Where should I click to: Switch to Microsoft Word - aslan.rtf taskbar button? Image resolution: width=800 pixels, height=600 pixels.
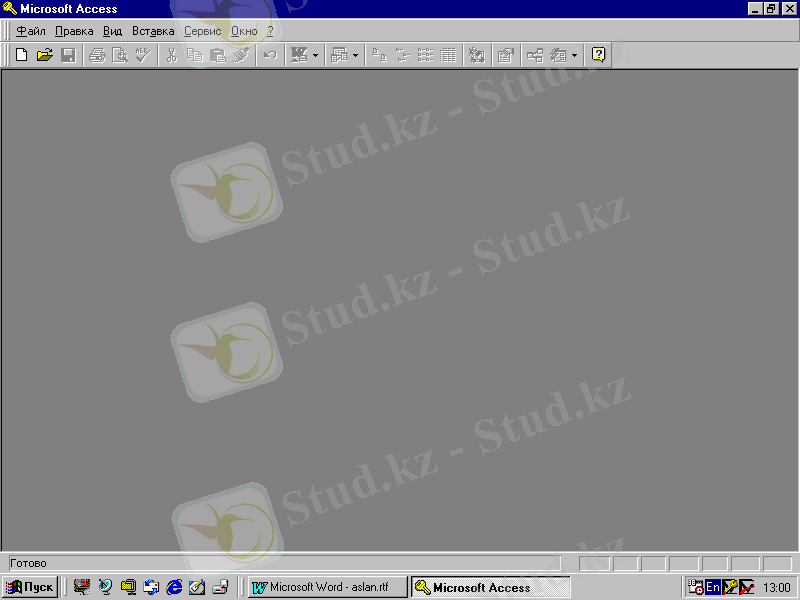tap(328, 587)
